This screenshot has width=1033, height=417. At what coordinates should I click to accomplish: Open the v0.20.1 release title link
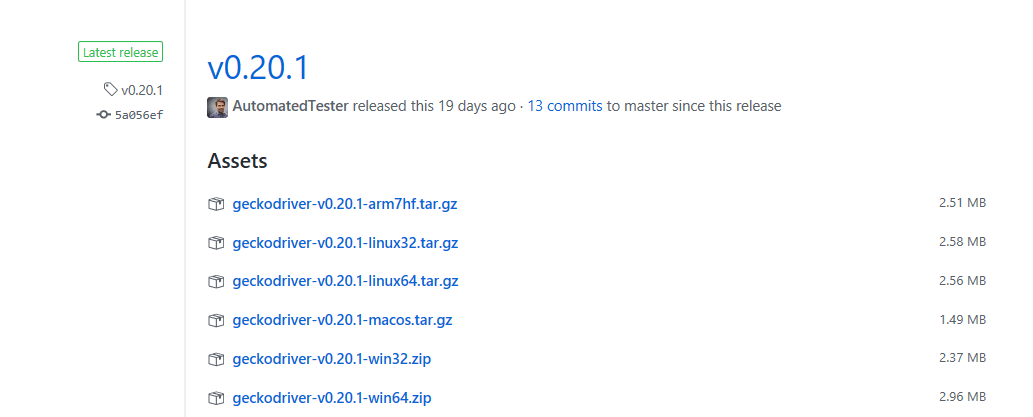(258, 67)
